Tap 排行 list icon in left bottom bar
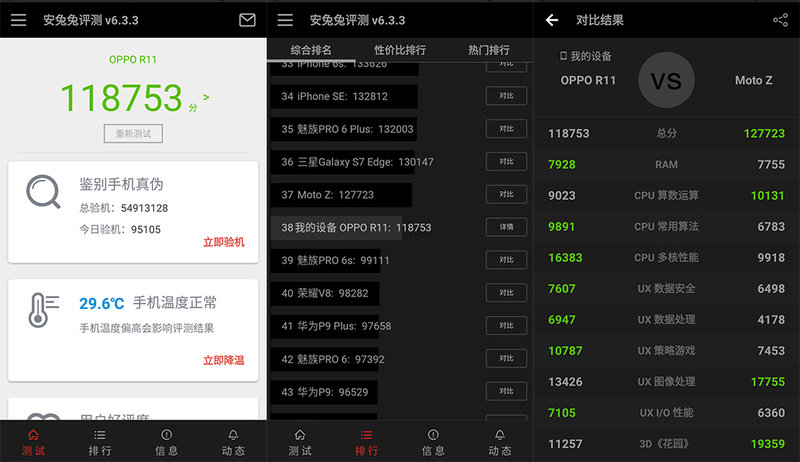This screenshot has width=800, height=462. [99, 435]
